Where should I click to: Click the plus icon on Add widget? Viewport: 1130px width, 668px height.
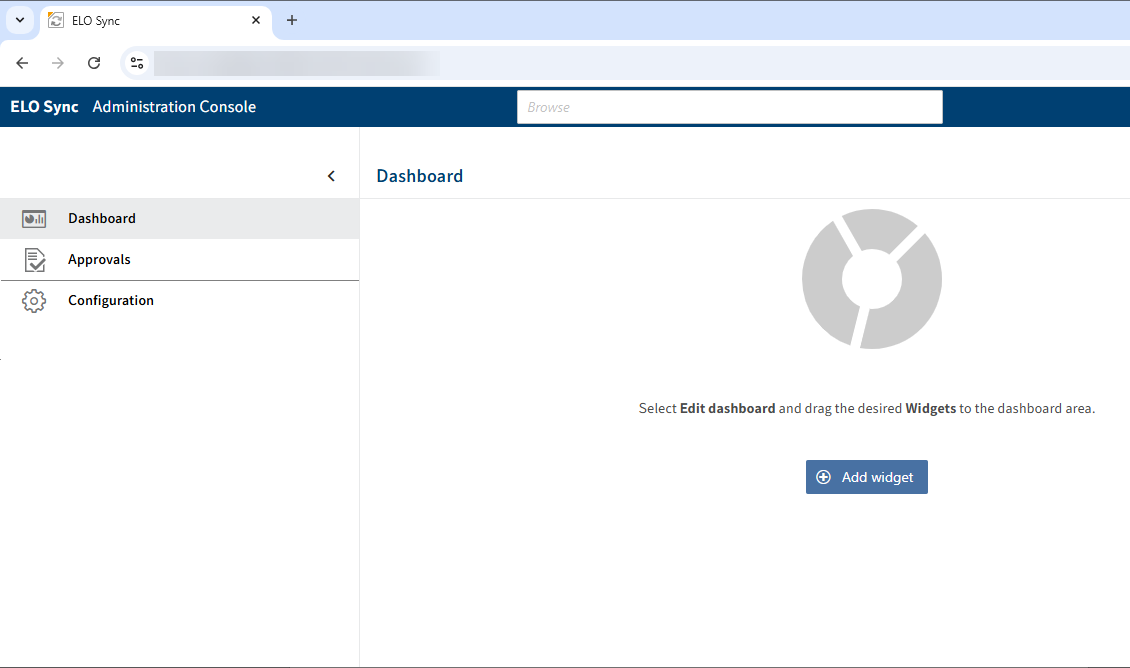824,478
